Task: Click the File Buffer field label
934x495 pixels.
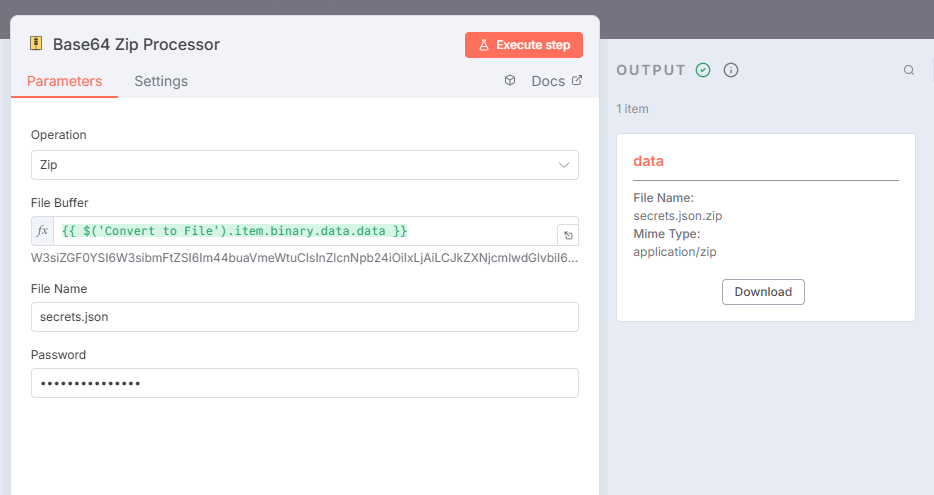Action: coord(60,203)
